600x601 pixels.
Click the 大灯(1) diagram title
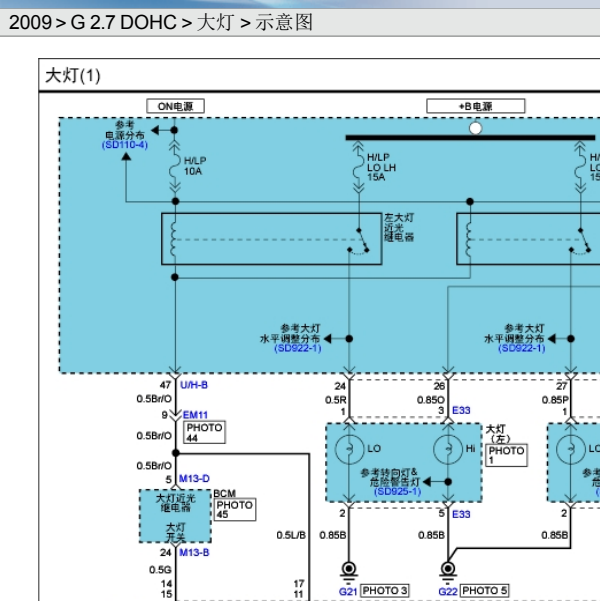click(73, 76)
